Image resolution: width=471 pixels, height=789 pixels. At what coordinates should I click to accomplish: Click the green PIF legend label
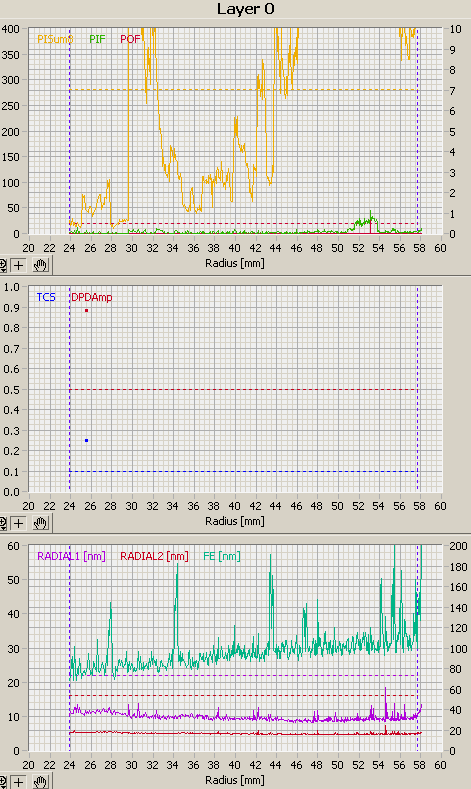pos(97,39)
